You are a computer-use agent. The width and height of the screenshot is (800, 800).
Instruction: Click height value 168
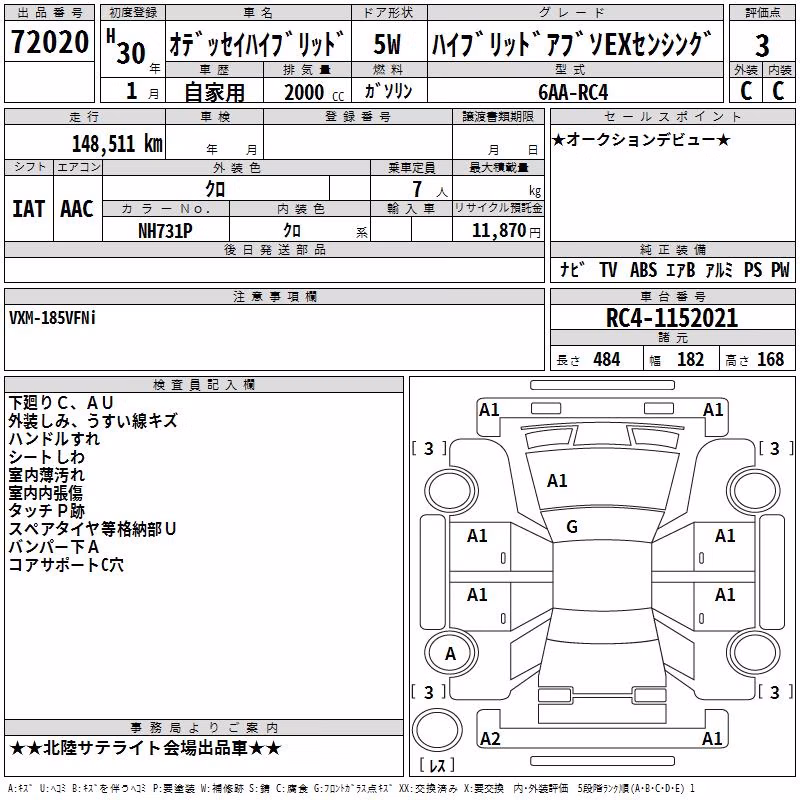(x=770, y=360)
